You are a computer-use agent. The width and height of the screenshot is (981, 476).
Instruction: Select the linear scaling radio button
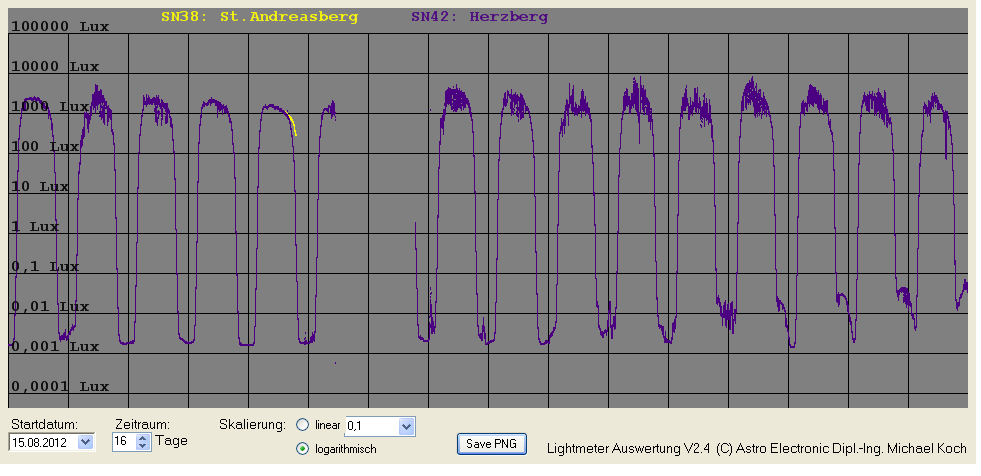[x=303, y=425]
